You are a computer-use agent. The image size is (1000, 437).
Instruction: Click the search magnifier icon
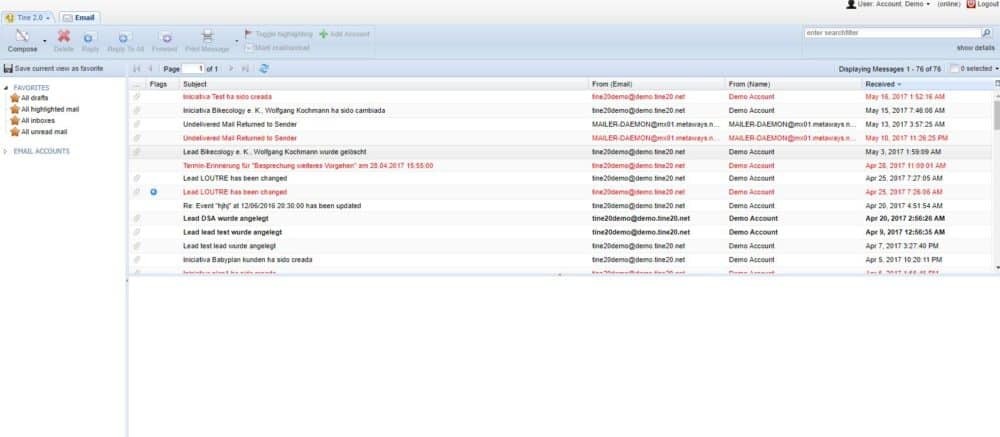(986, 33)
